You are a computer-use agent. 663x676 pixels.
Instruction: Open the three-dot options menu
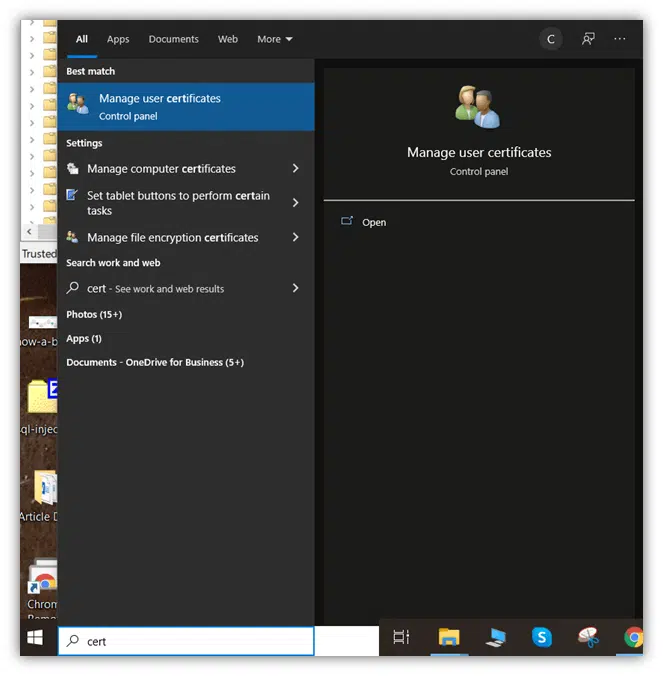pyautogui.click(x=619, y=39)
